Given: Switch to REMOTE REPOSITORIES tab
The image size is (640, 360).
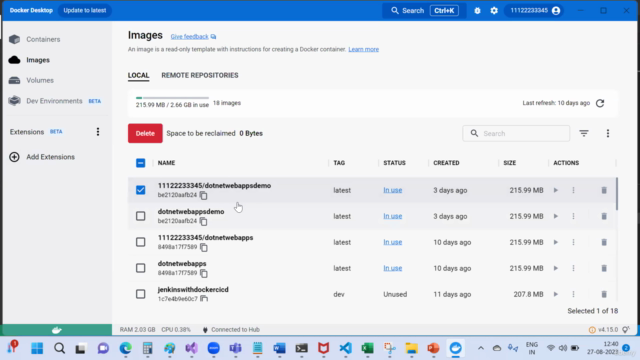Looking at the screenshot, I should (200, 76).
